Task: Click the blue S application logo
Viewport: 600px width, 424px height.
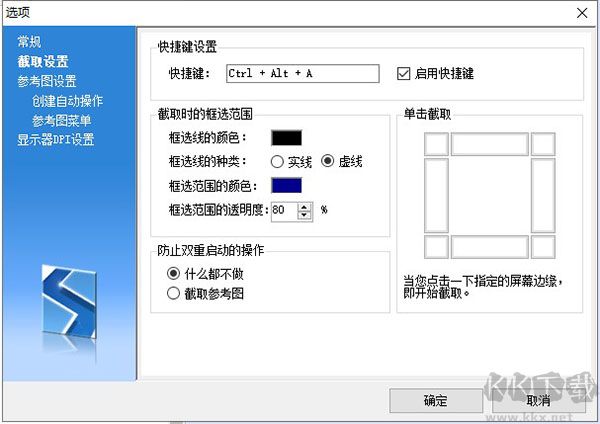Action: click(69, 303)
